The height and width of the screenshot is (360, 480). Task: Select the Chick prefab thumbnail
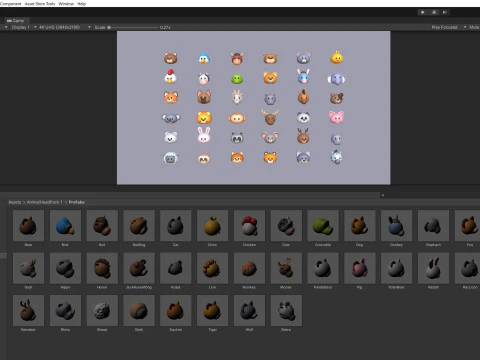pyautogui.click(x=213, y=226)
